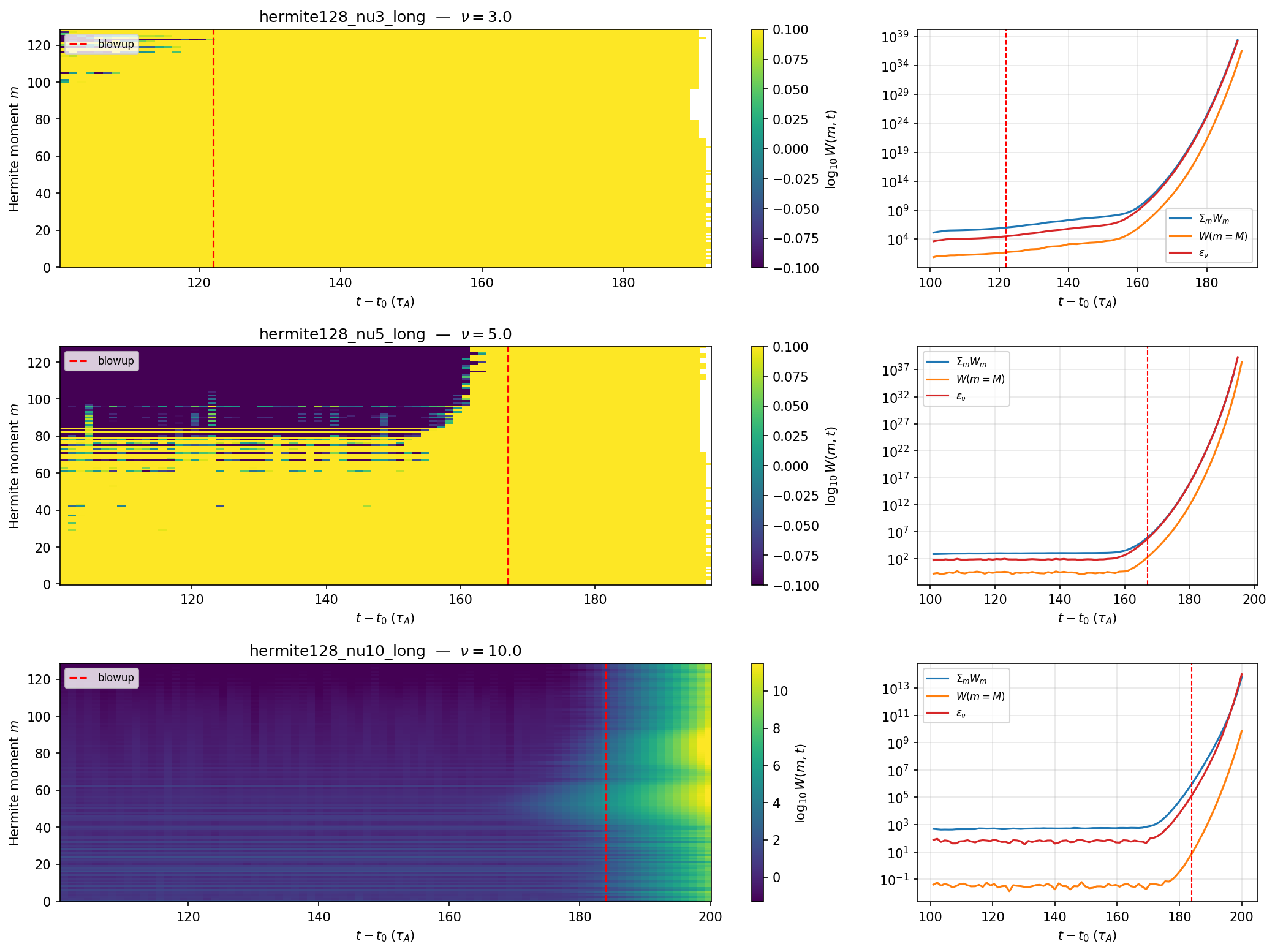Click the 10^39 y-tick in the top-right plot
Image resolution: width=1275 pixels, height=952 pixels.
895,37
